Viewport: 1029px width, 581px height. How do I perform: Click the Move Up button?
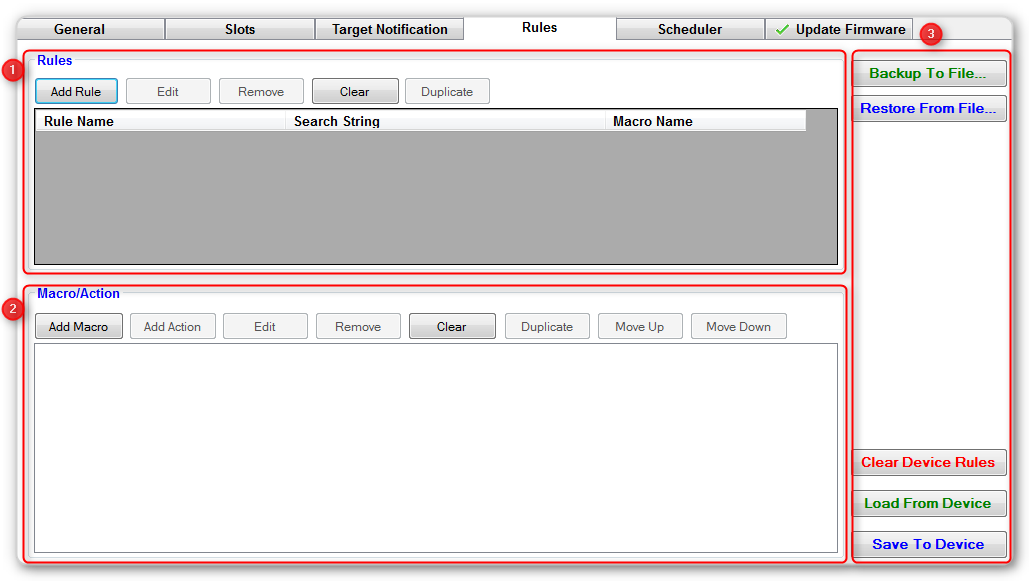640,327
